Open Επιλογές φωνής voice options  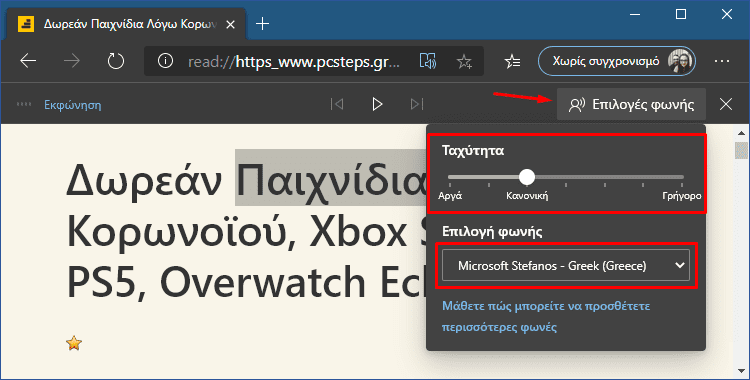tap(631, 104)
